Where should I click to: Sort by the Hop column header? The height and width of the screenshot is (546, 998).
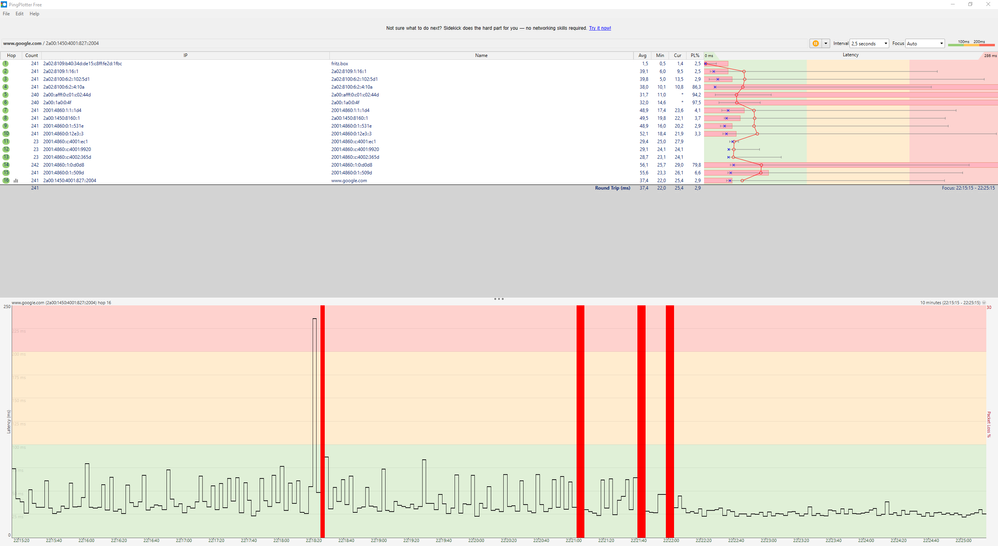point(11,55)
